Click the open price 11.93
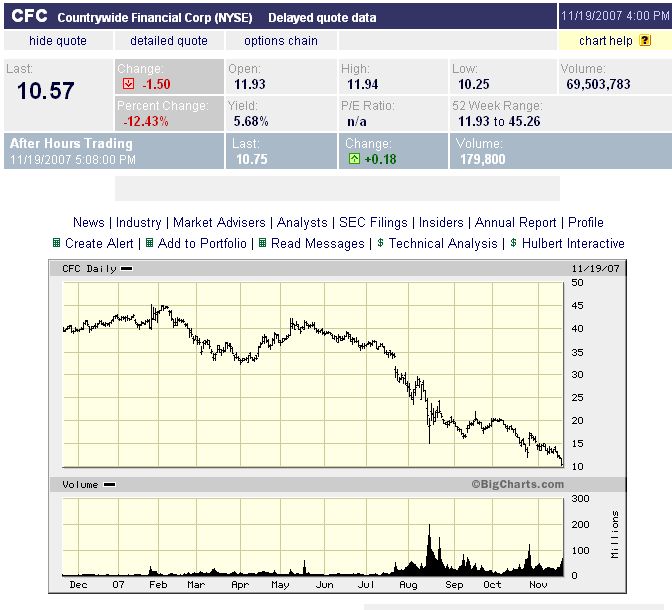The width and height of the screenshot is (672, 610). [x=250, y=84]
